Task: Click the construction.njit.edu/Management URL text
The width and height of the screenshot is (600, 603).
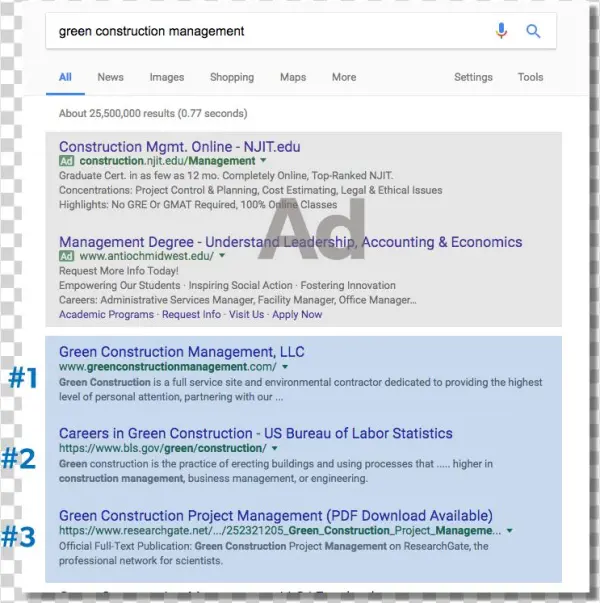Action: tap(167, 161)
